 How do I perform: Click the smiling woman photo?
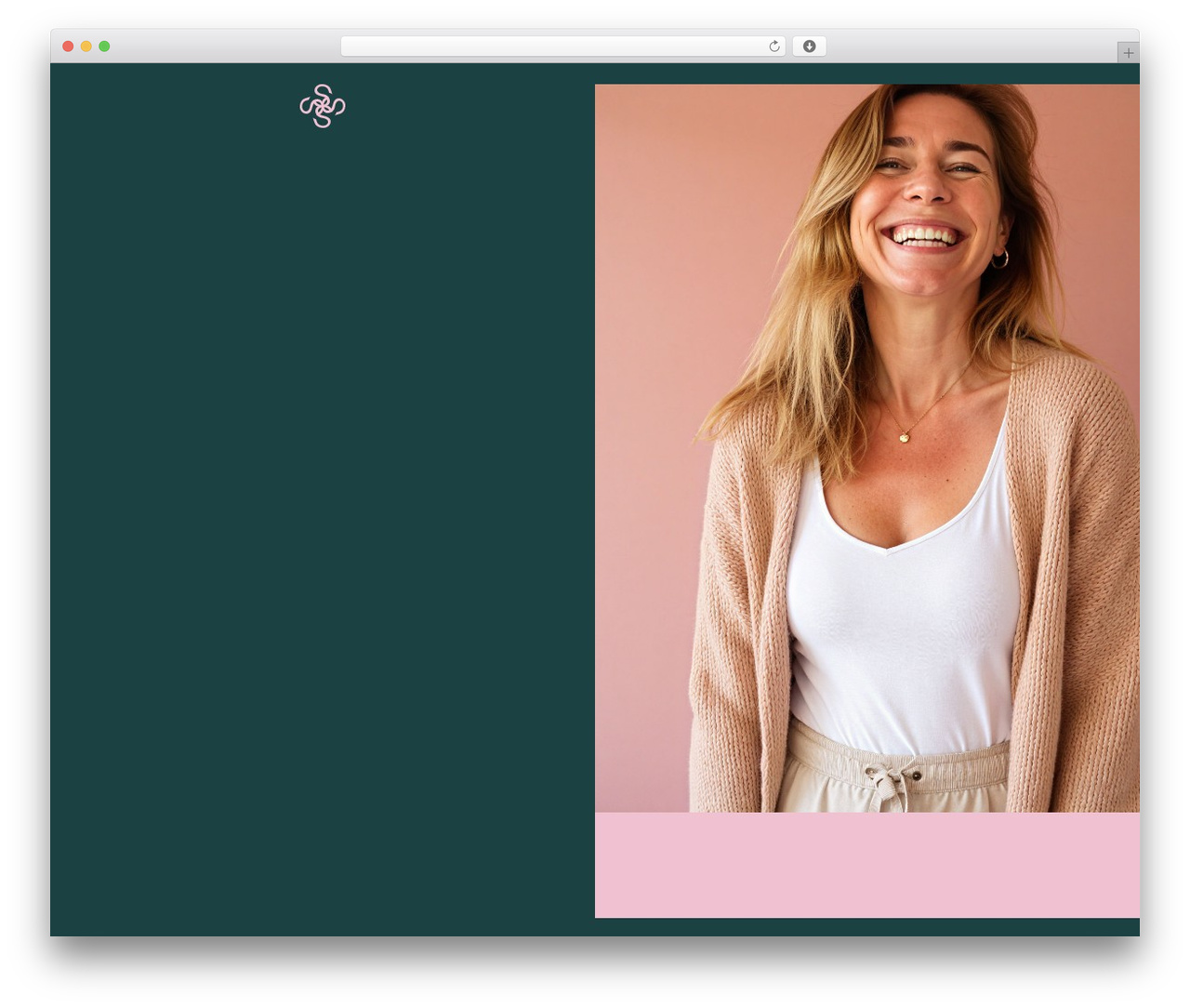pyautogui.click(x=866, y=448)
